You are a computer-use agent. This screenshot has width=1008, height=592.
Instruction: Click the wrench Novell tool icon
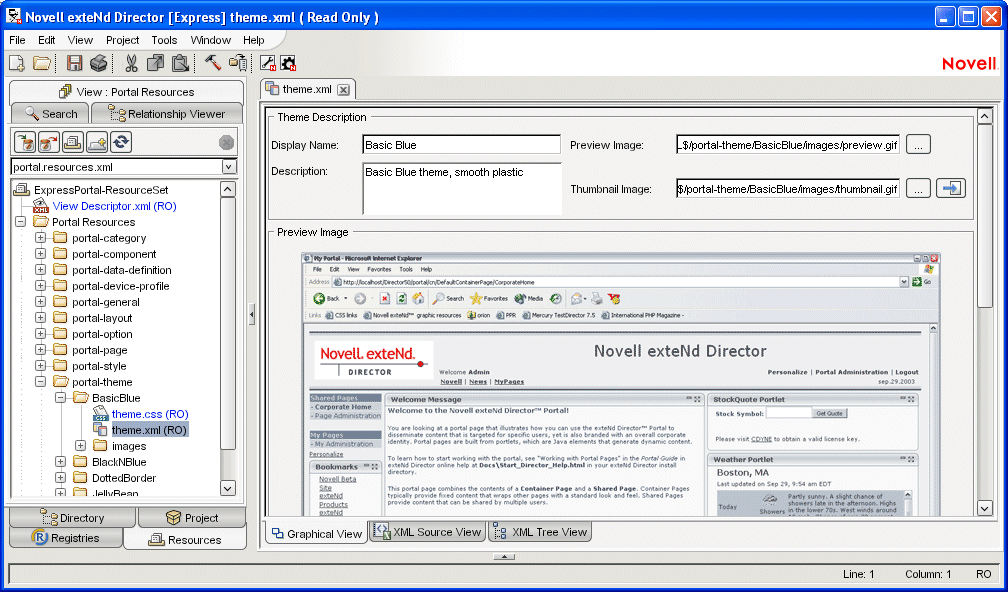[267, 63]
